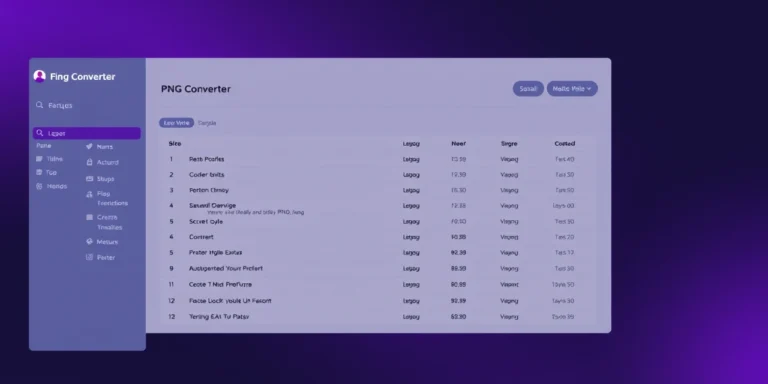Select table row 1 Retb Poofes
Image resolution: width=768 pixels, height=384 pixels.
click(x=378, y=159)
